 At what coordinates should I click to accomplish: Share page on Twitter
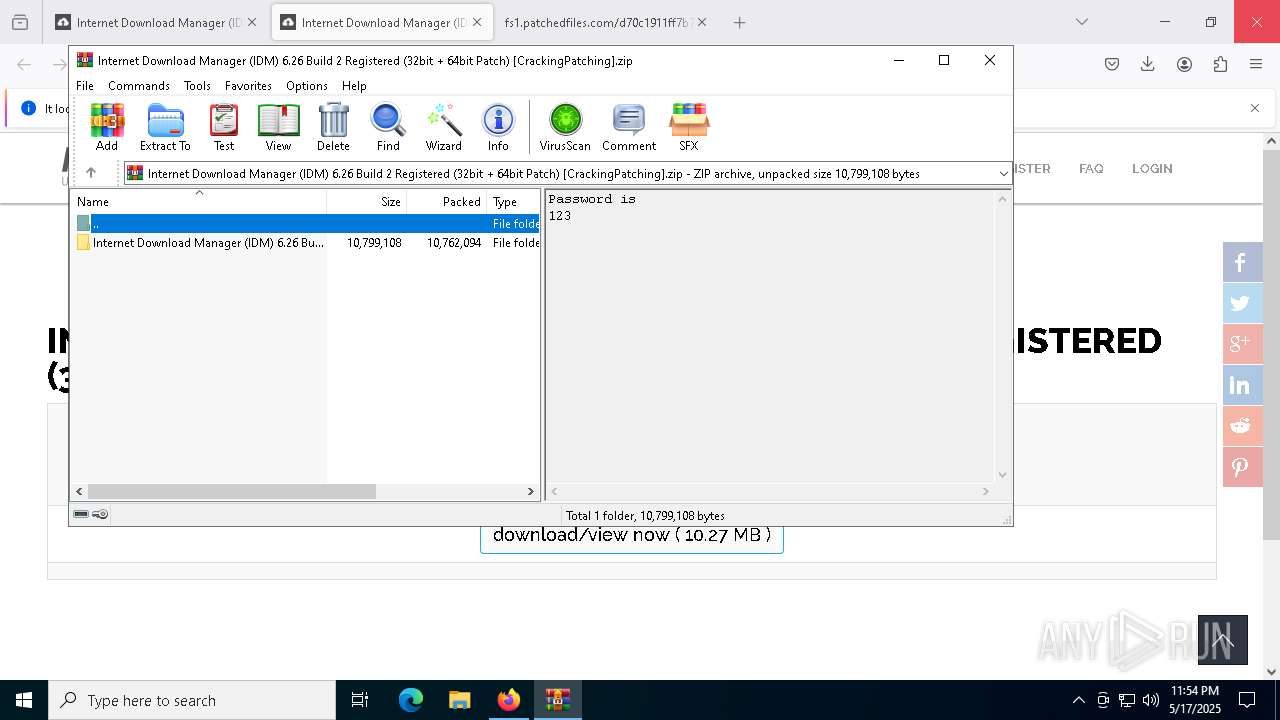(x=1241, y=303)
